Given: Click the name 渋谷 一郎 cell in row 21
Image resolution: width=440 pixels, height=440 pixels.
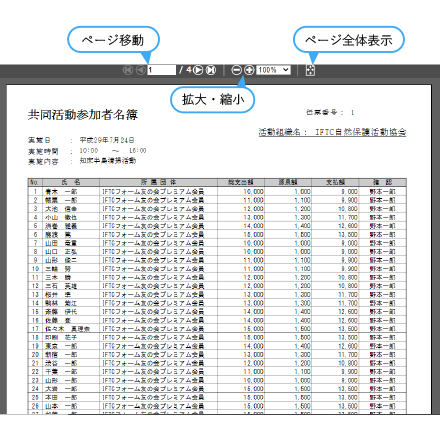Looking at the screenshot, I should pyautogui.click(x=71, y=363).
